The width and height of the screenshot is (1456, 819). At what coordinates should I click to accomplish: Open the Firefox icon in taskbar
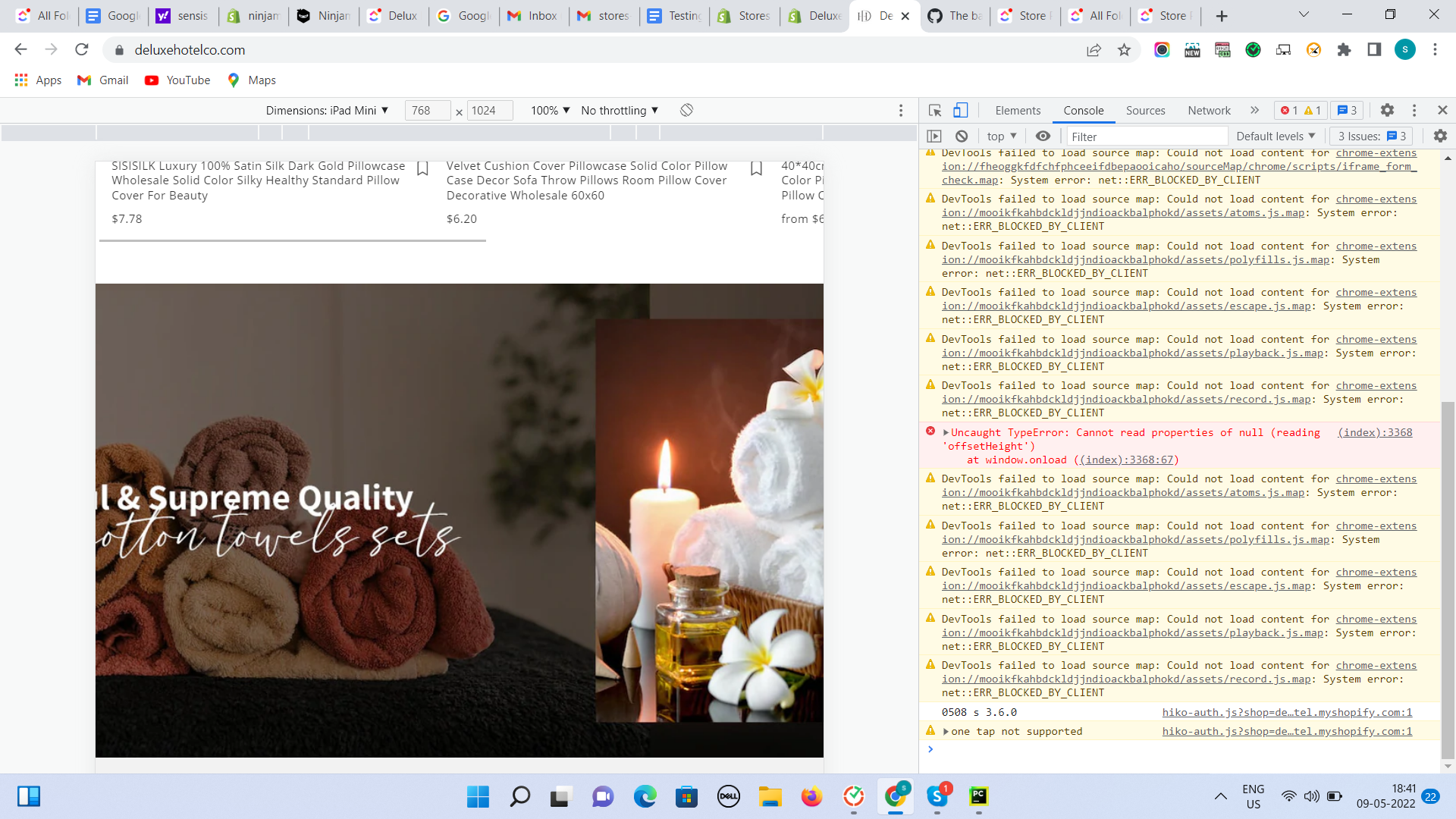[x=811, y=796]
